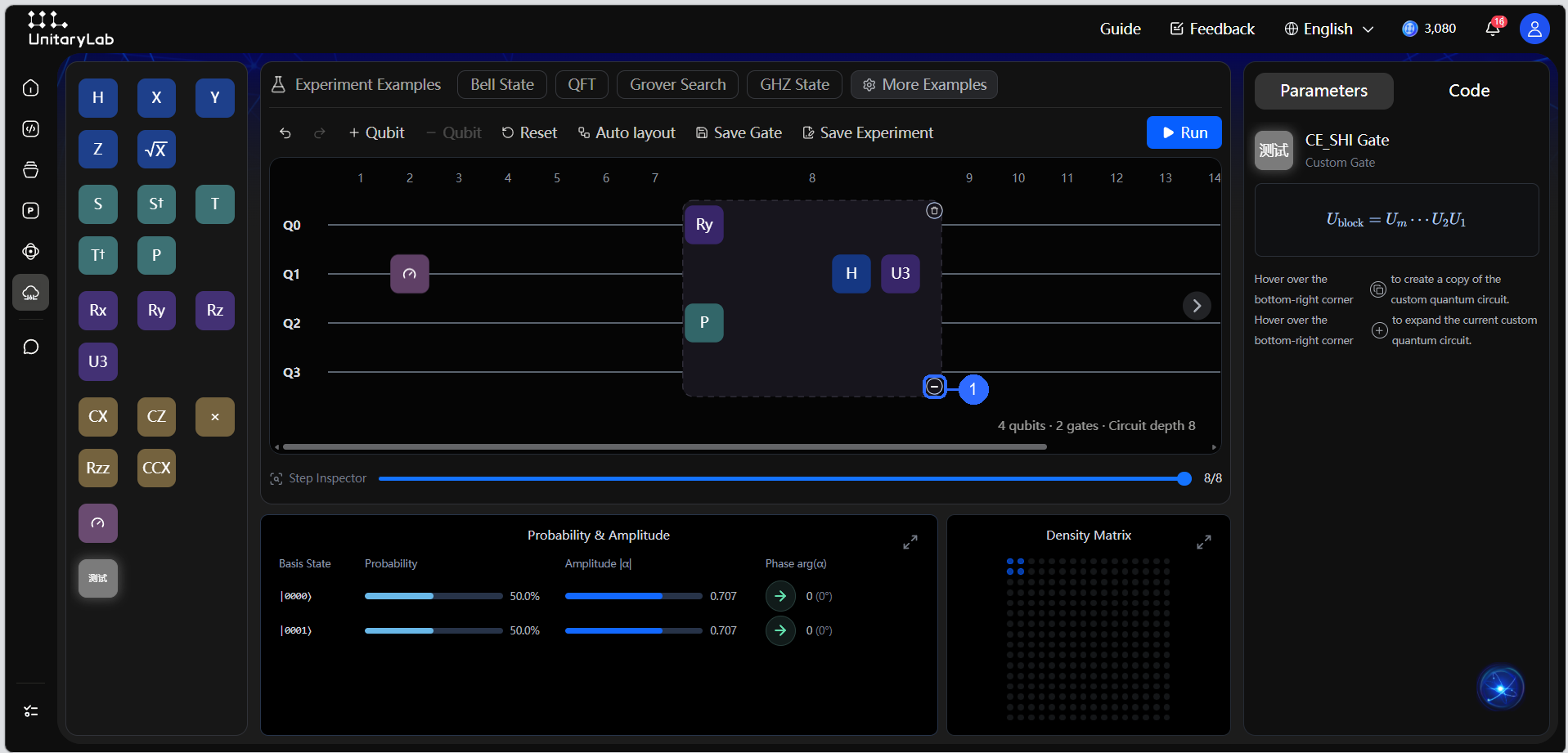Switch to the Code tab
Image resolution: width=1568 pixels, height=753 pixels.
pyautogui.click(x=1469, y=91)
